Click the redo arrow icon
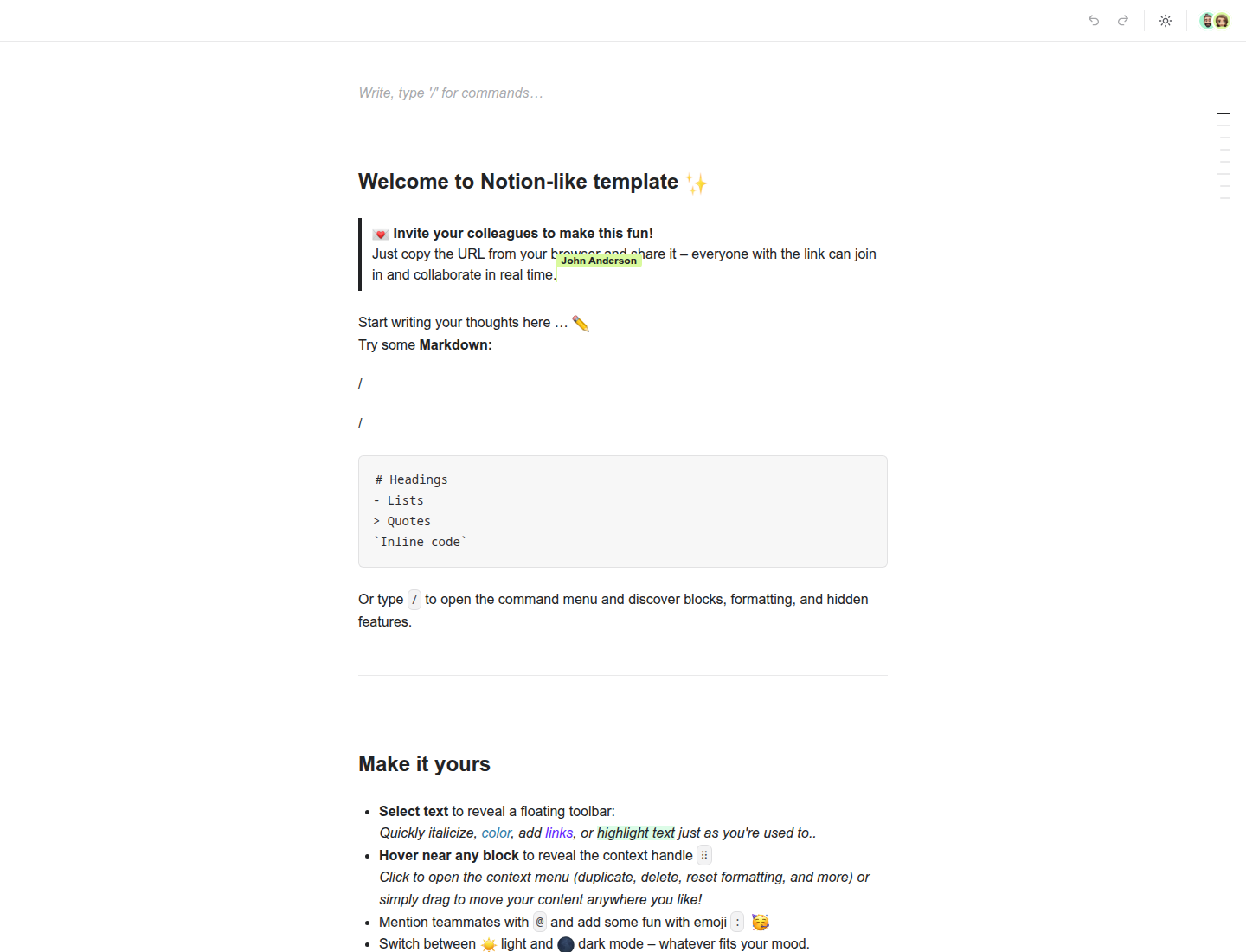Viewport: 1246px width, 952px height. click(1123, 21)
